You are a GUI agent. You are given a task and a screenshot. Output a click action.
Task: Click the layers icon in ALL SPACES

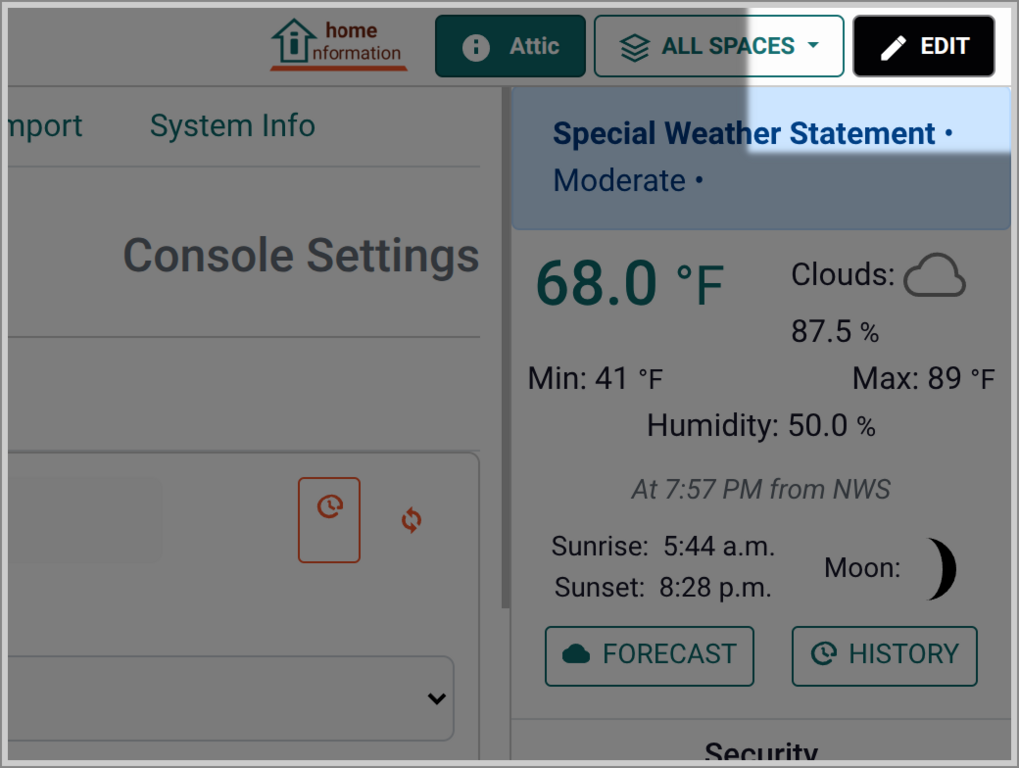click(x=634, y=47)
